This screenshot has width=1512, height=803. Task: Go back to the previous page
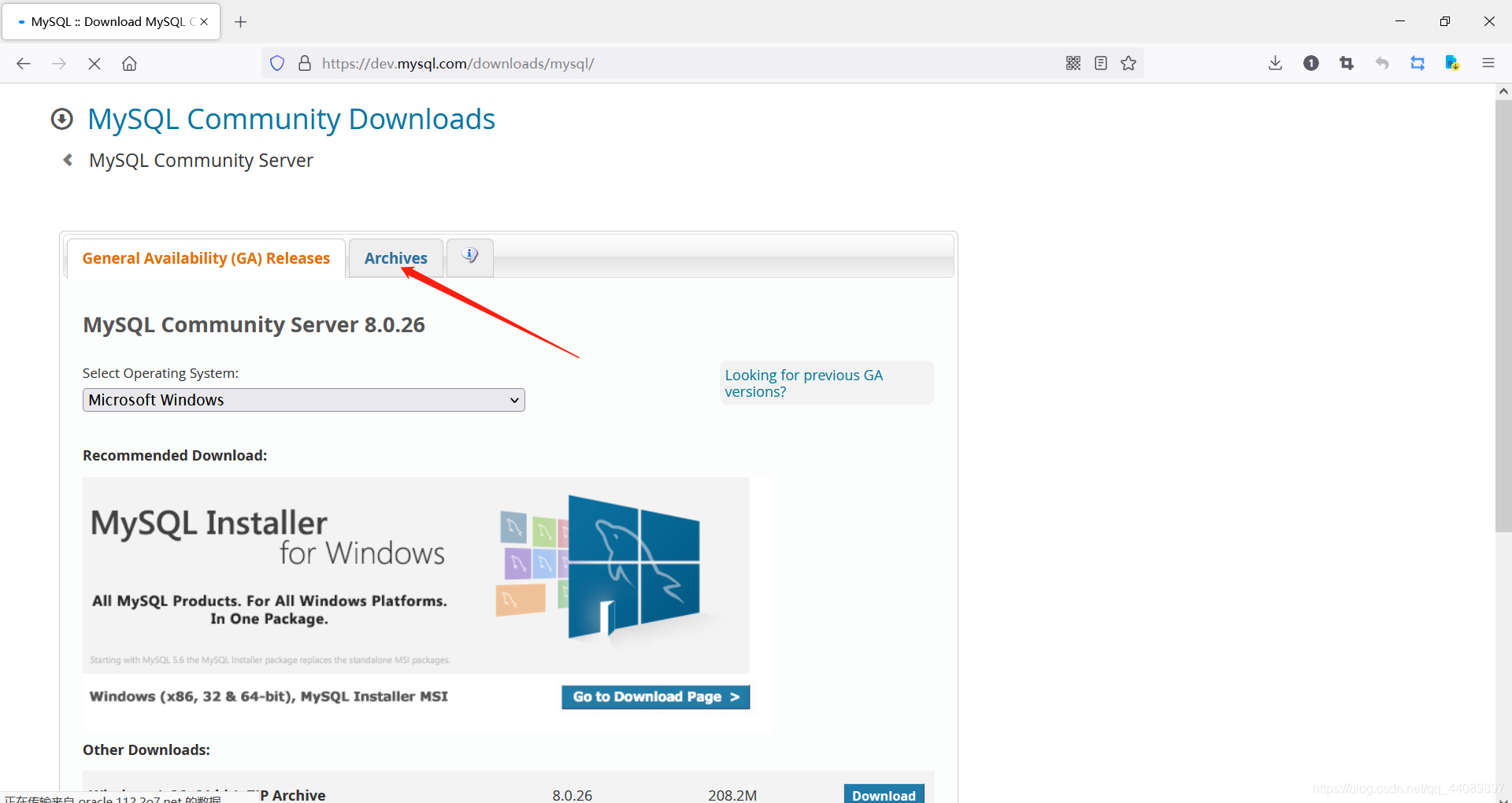point(24,64)
